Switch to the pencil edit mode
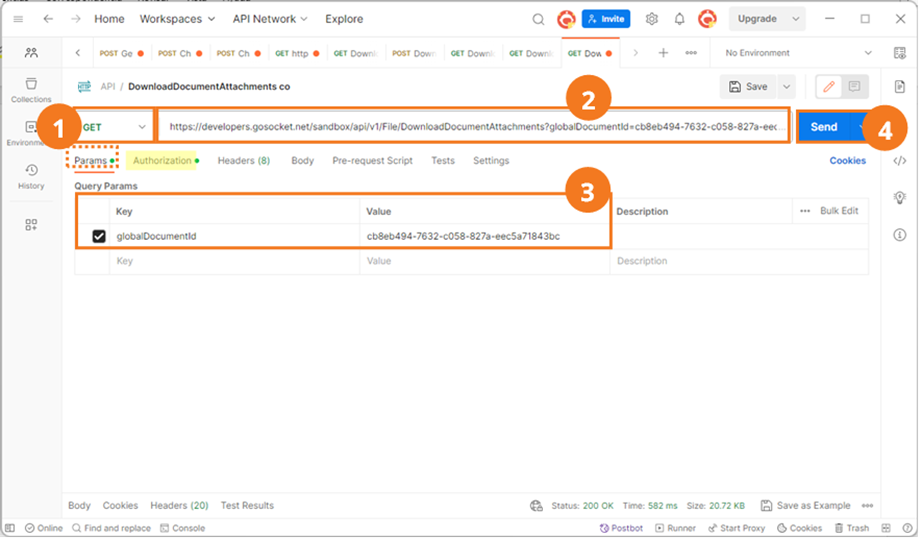The image size is (922, 538). [x=829, y=87]
